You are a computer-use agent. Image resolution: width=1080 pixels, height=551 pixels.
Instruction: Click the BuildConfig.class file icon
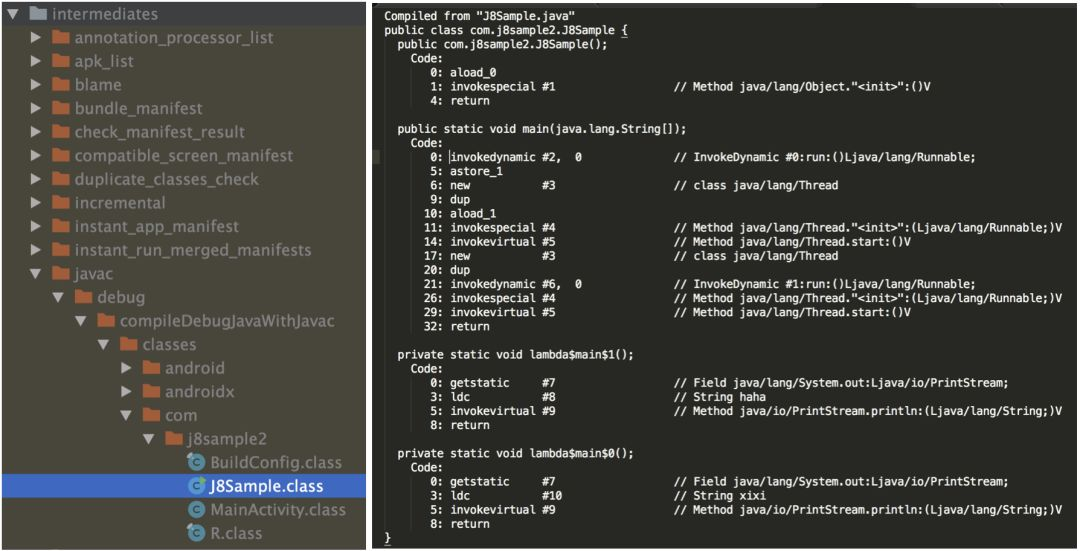click(x=196, y=462)
